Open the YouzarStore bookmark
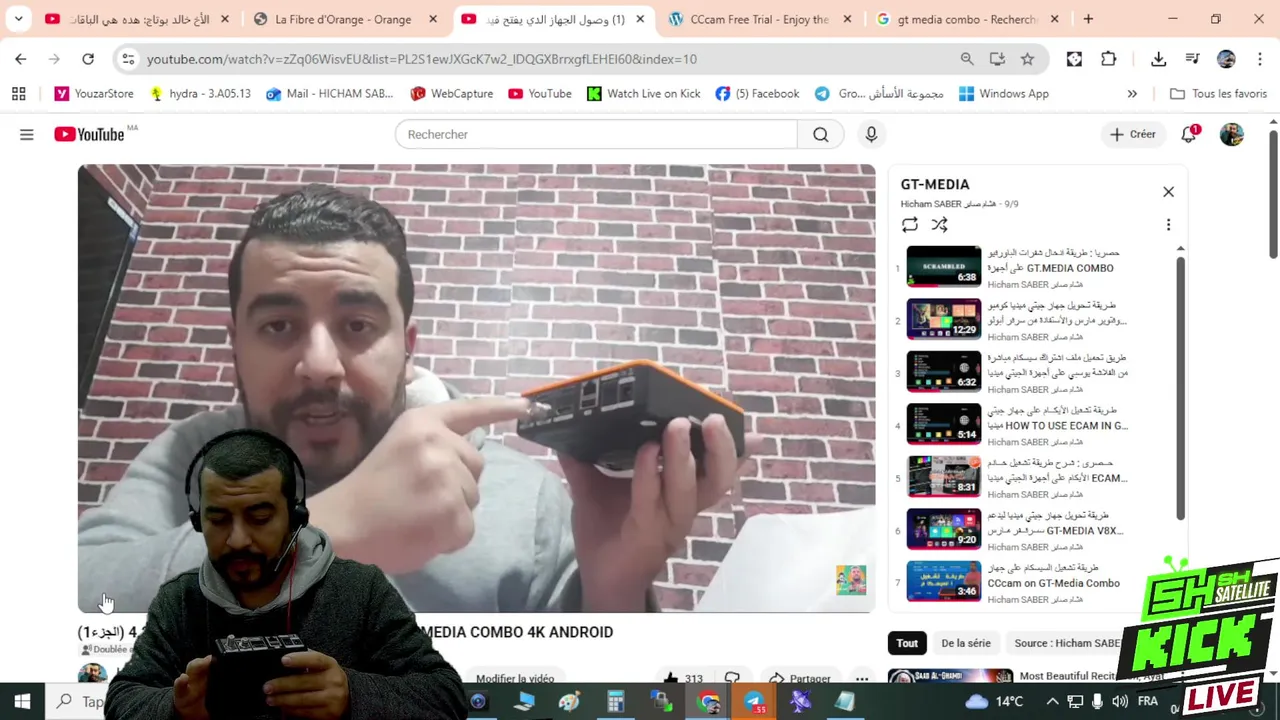This screenshot has height=720, width=1280. click(93, 94)
